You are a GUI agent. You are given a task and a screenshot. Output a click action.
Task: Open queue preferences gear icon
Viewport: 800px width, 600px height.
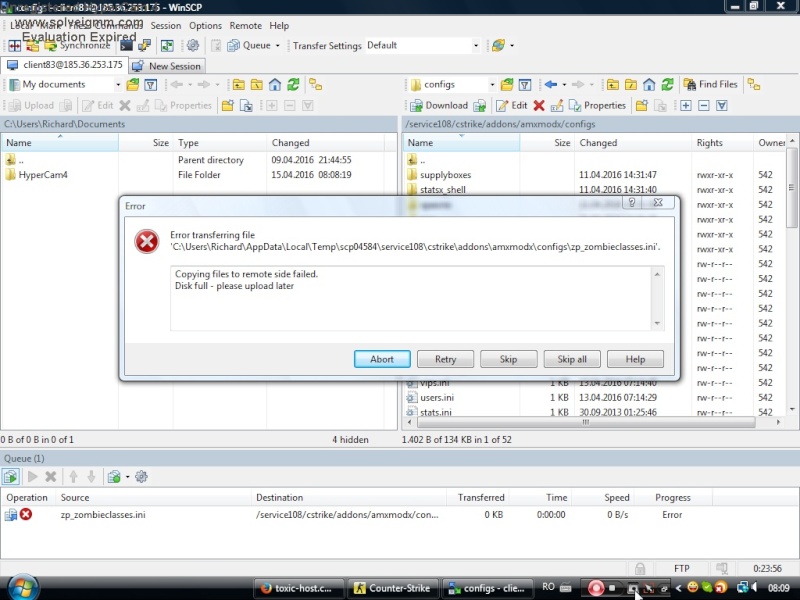click(x=141, y=477)
